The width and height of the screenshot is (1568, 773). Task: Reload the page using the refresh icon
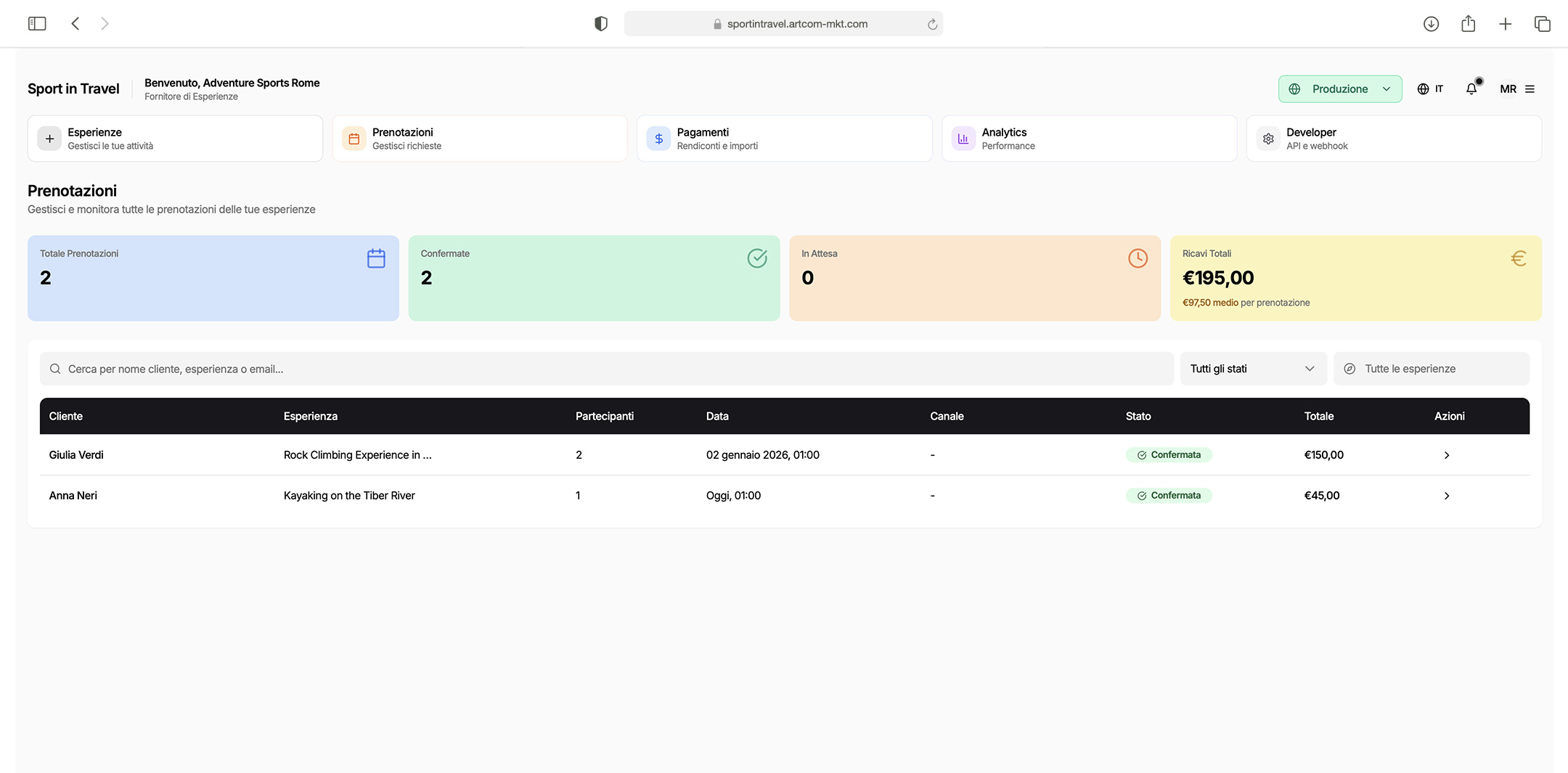pos(932,24)
